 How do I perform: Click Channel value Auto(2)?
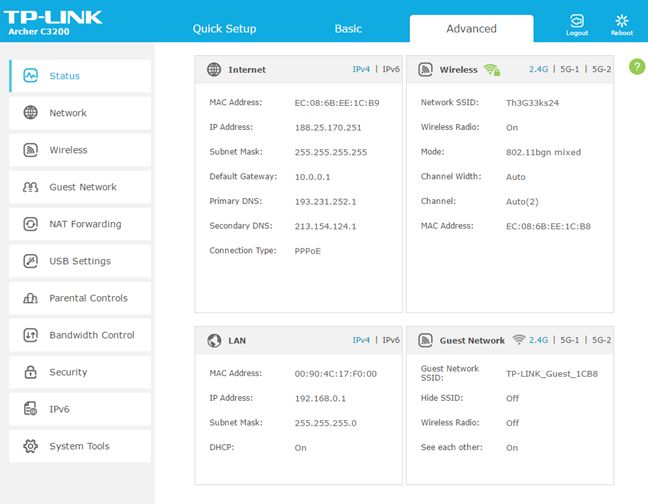522,202
